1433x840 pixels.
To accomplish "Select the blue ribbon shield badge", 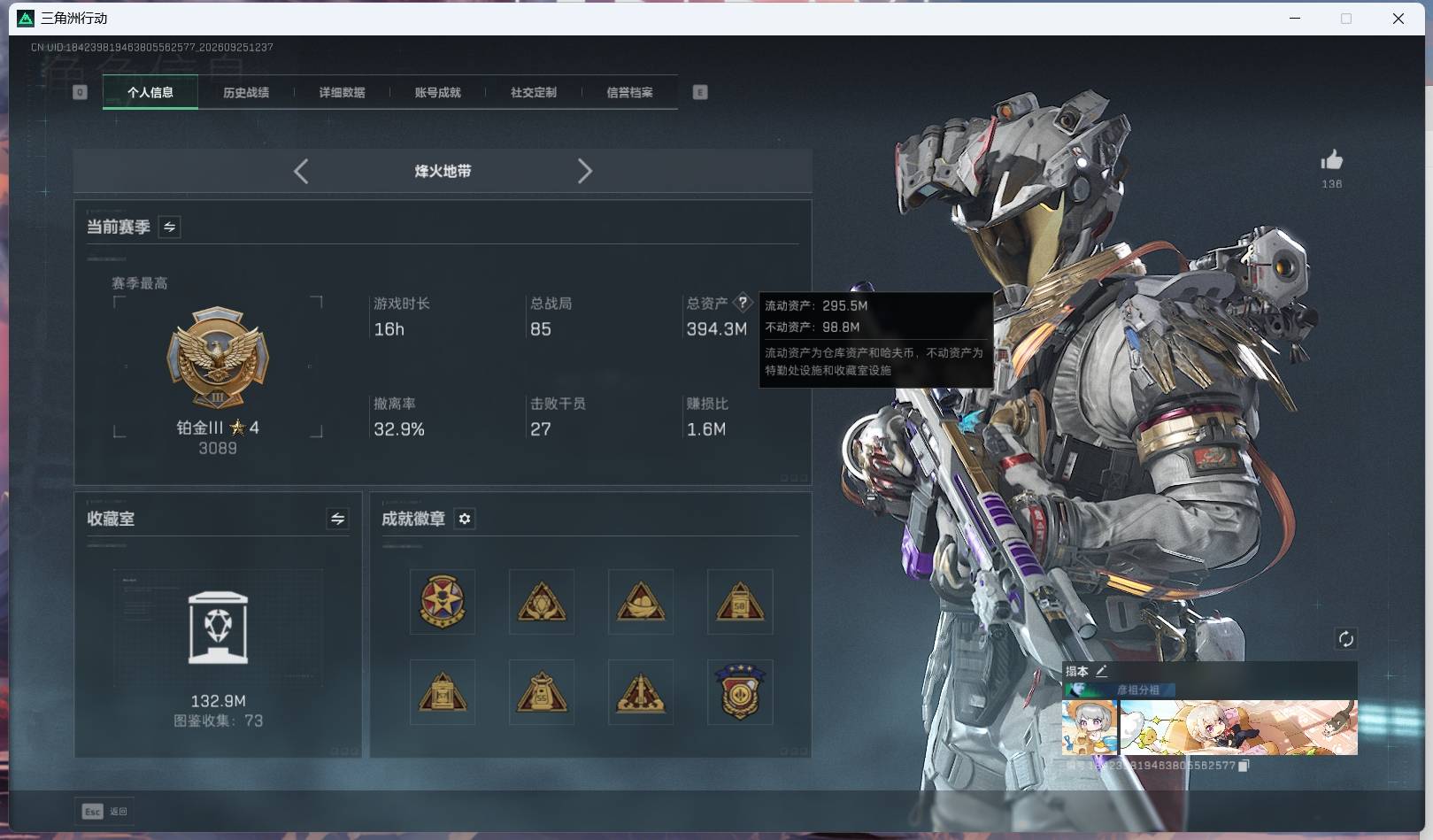I will click(740, 692).
